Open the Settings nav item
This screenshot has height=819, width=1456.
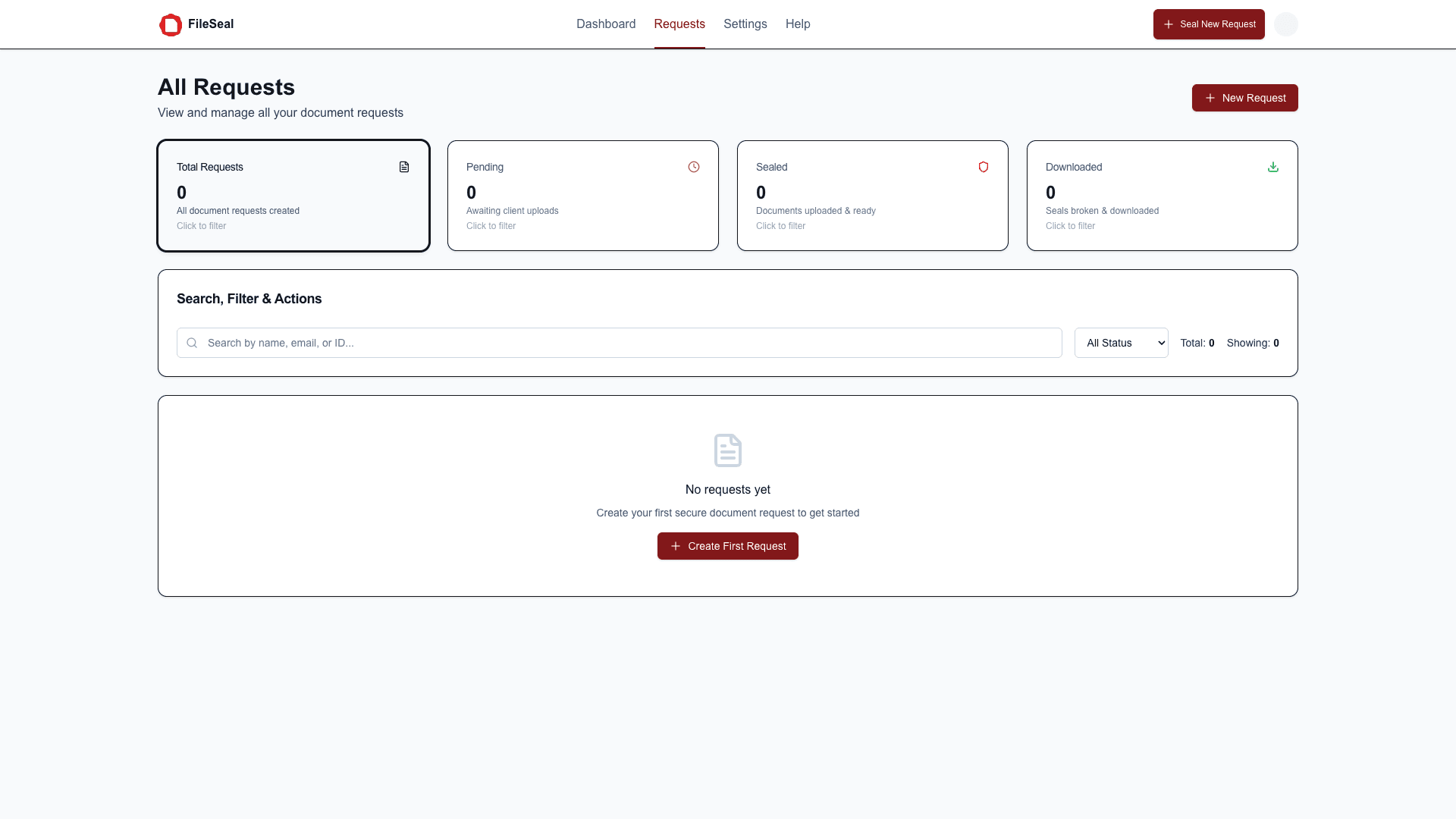pos(745,24)
